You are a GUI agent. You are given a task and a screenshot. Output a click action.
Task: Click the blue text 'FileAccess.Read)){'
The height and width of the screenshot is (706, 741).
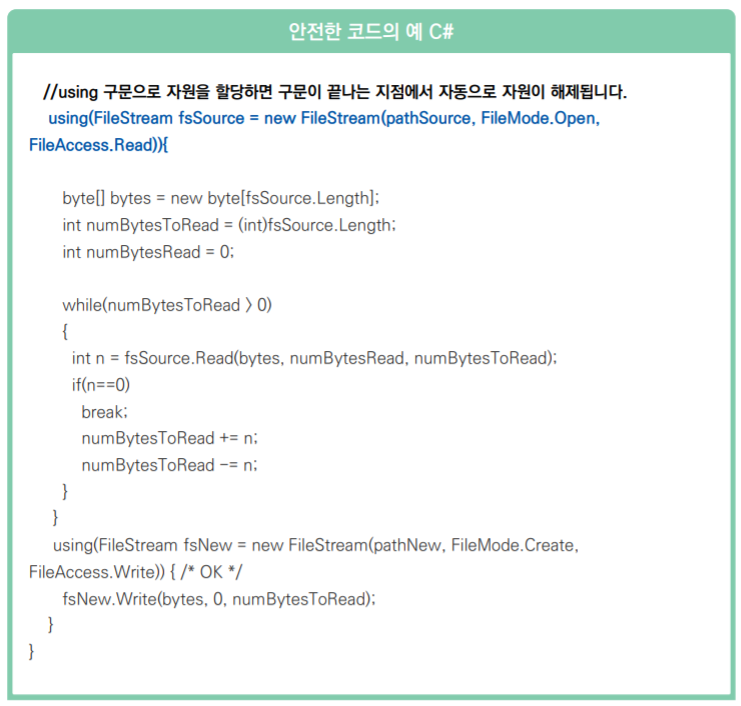click(98, 145)
